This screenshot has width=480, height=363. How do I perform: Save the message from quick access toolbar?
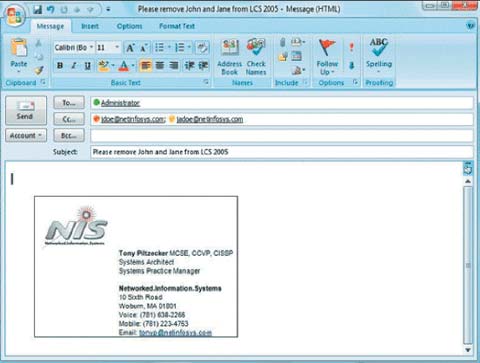pyautogui.click(x=37, y=10)
